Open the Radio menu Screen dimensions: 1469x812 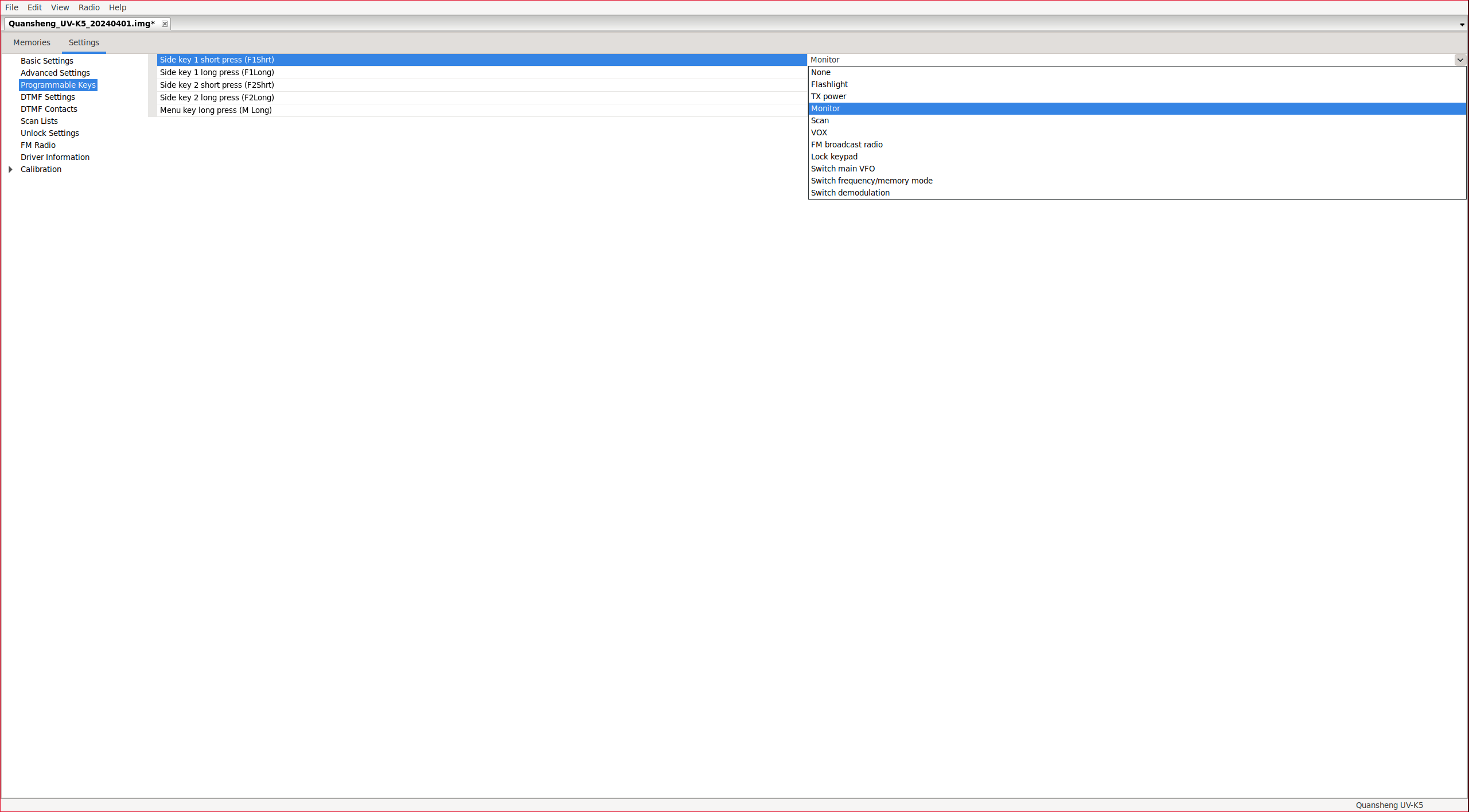(x=89, y=7)
